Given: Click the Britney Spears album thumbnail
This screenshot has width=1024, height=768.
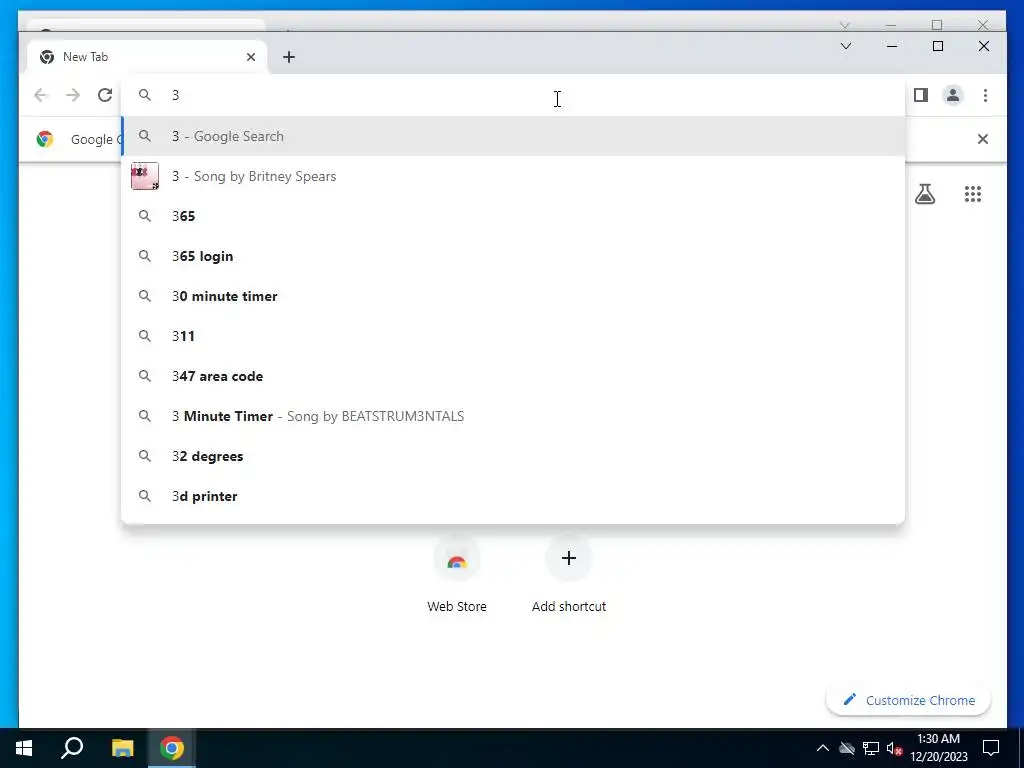Looking at the screenshot, I should (x=145, y=176).
